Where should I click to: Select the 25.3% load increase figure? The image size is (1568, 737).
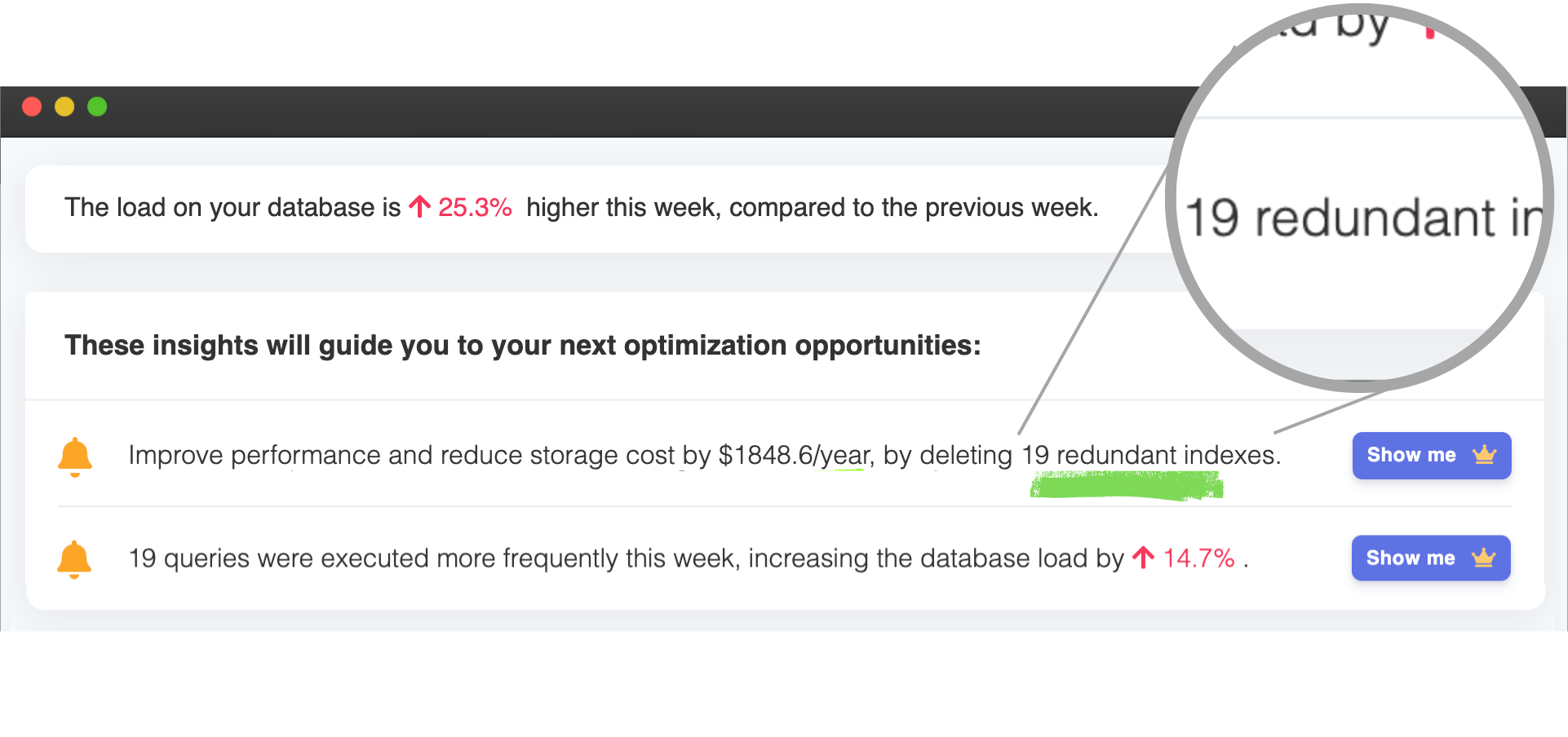475,207
